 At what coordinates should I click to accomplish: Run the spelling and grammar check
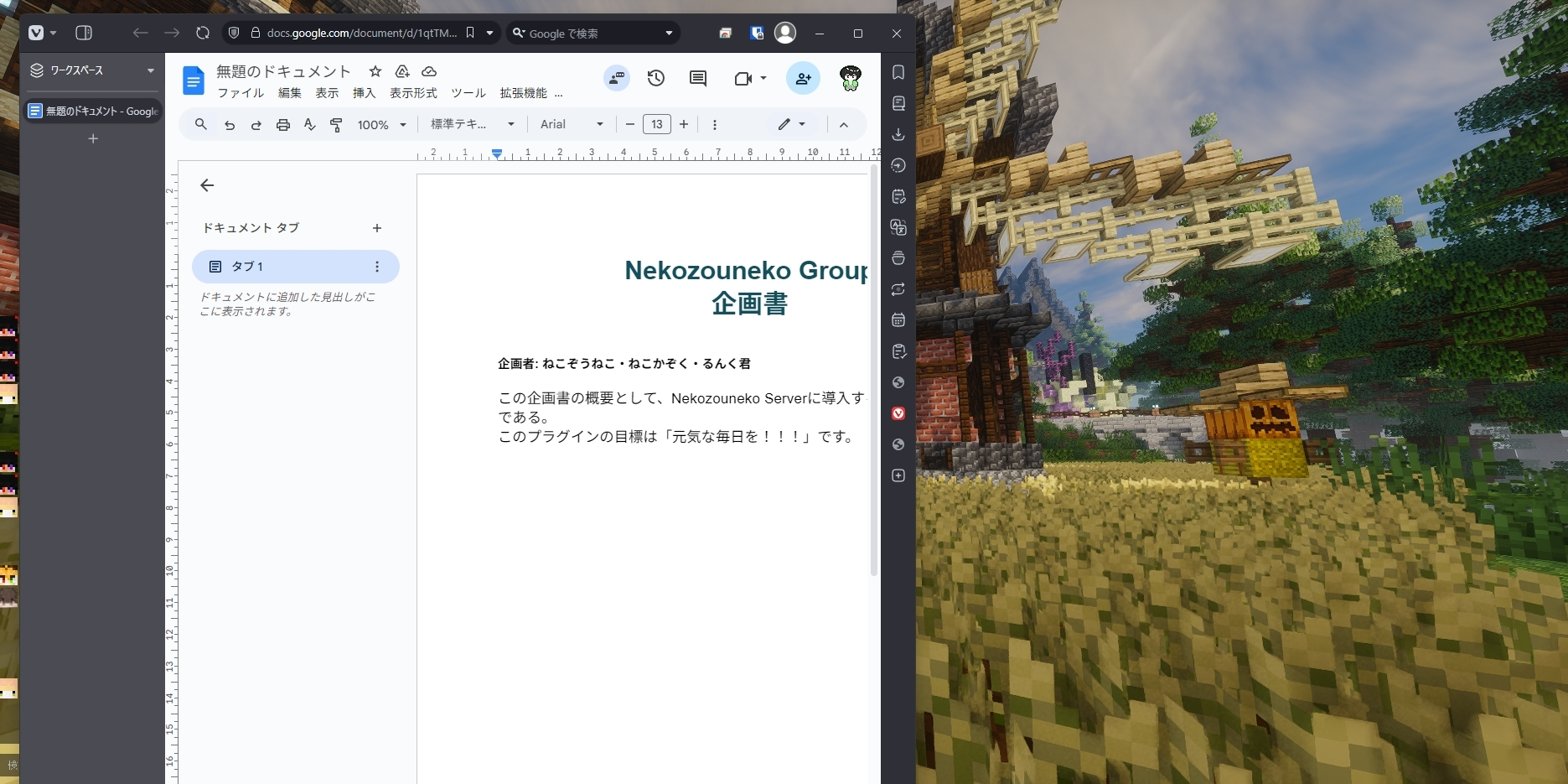(309, 124)
